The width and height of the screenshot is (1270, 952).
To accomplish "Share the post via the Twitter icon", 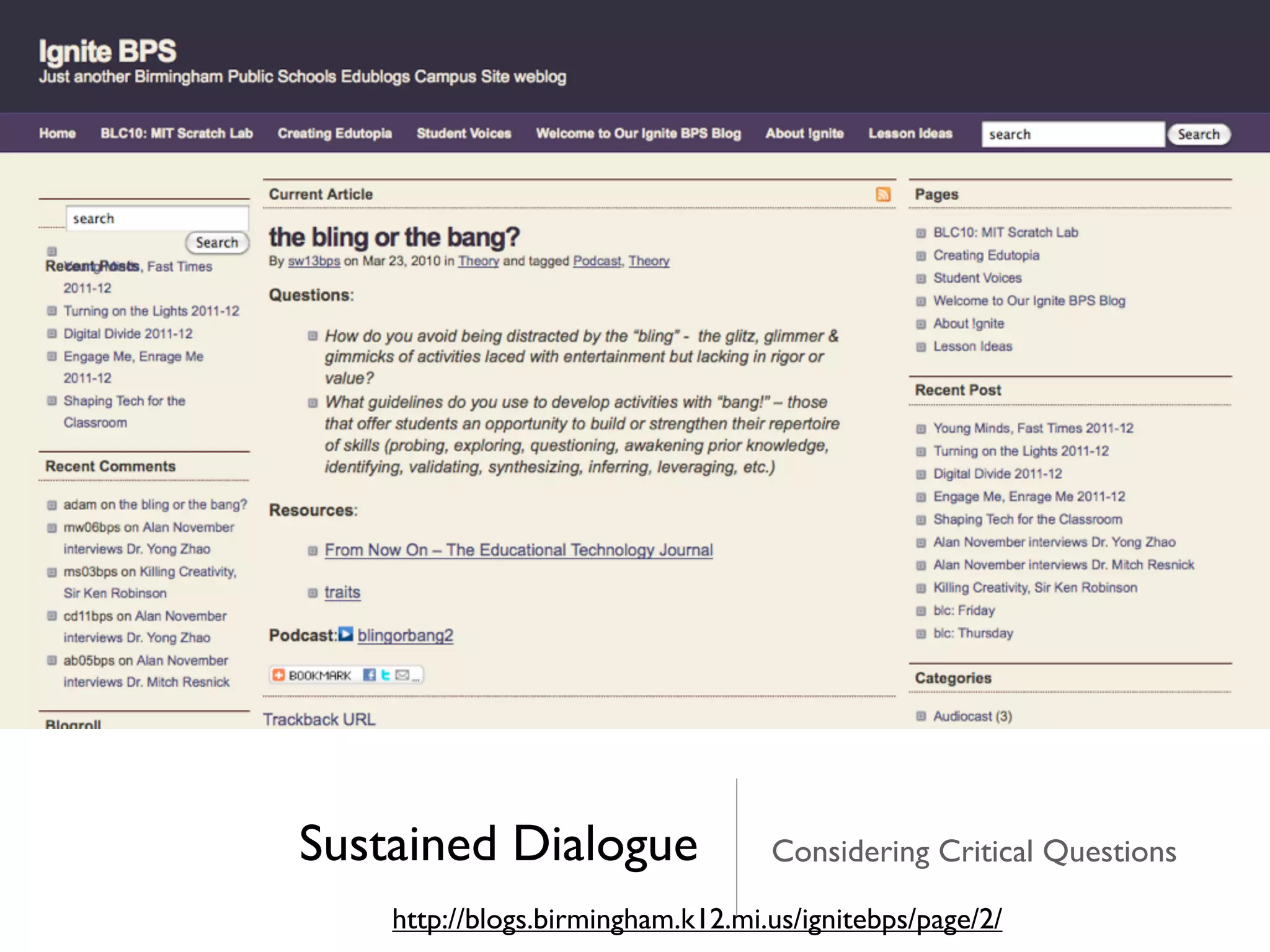I will pos(385,675).
